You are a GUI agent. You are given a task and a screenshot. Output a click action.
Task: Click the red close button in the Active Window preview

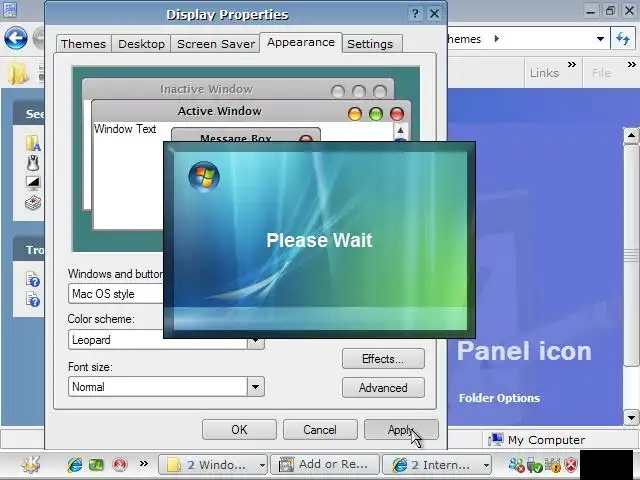(397, 113)
